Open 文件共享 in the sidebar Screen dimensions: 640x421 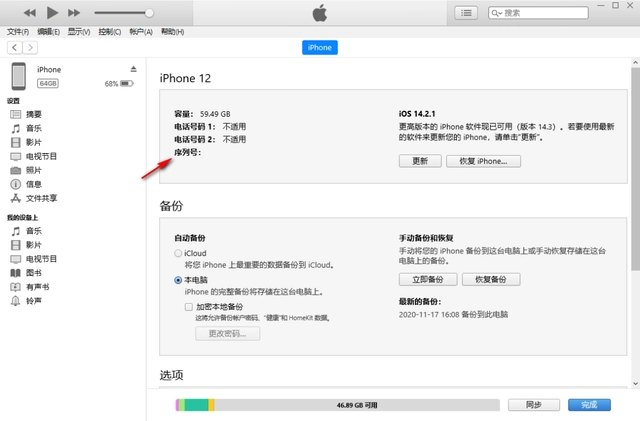(40, 199)
